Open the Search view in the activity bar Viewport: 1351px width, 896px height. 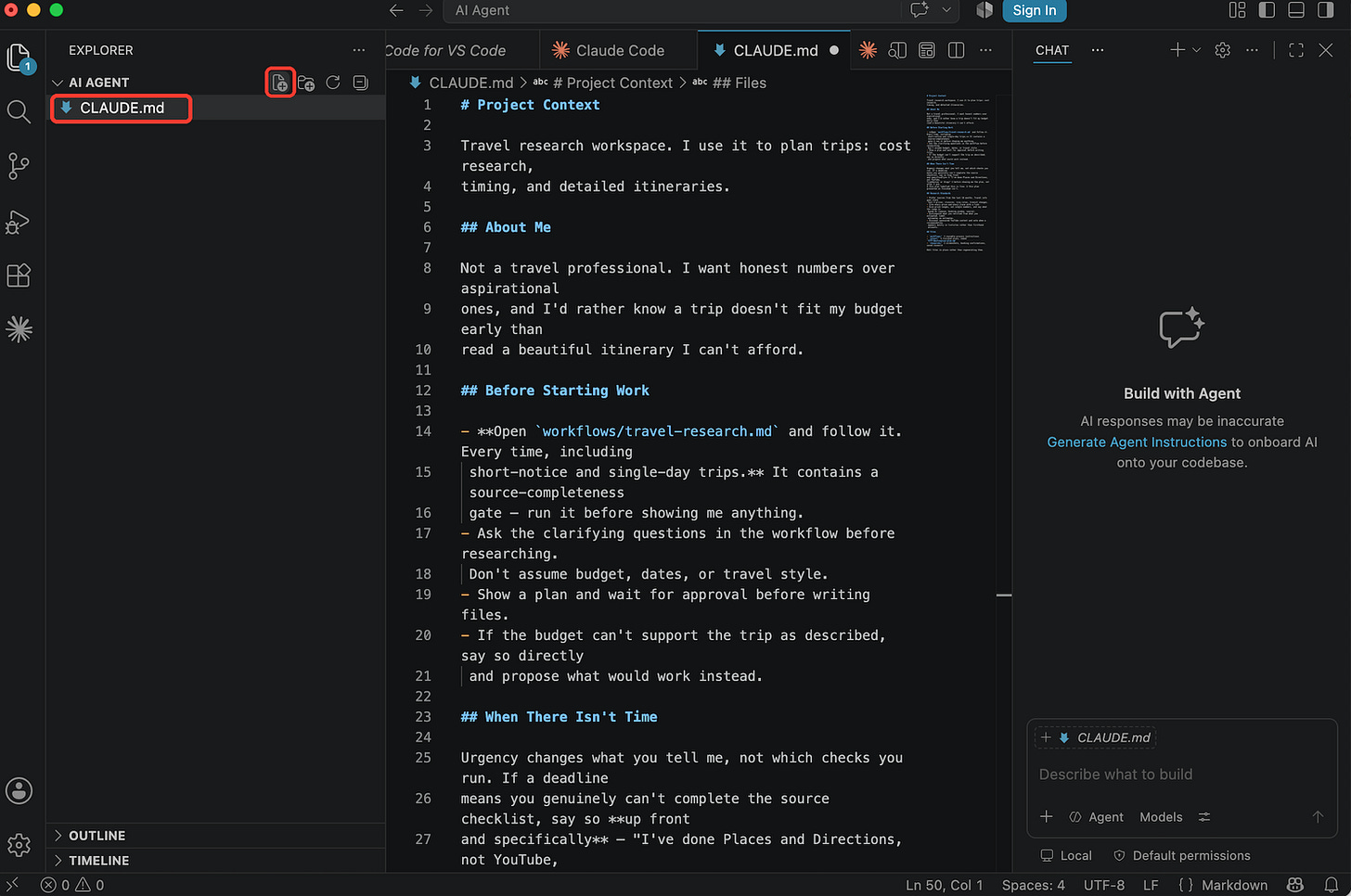click(19, 112)
